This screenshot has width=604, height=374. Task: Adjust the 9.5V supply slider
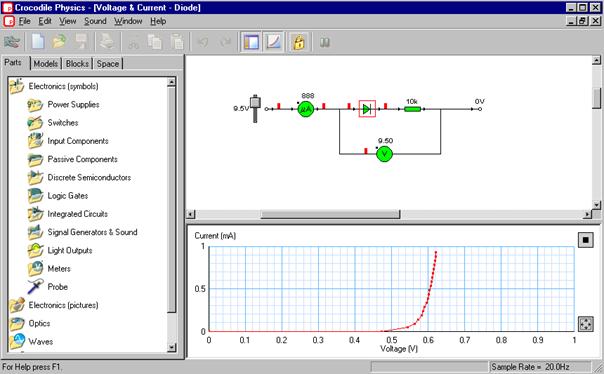point(255,109)
